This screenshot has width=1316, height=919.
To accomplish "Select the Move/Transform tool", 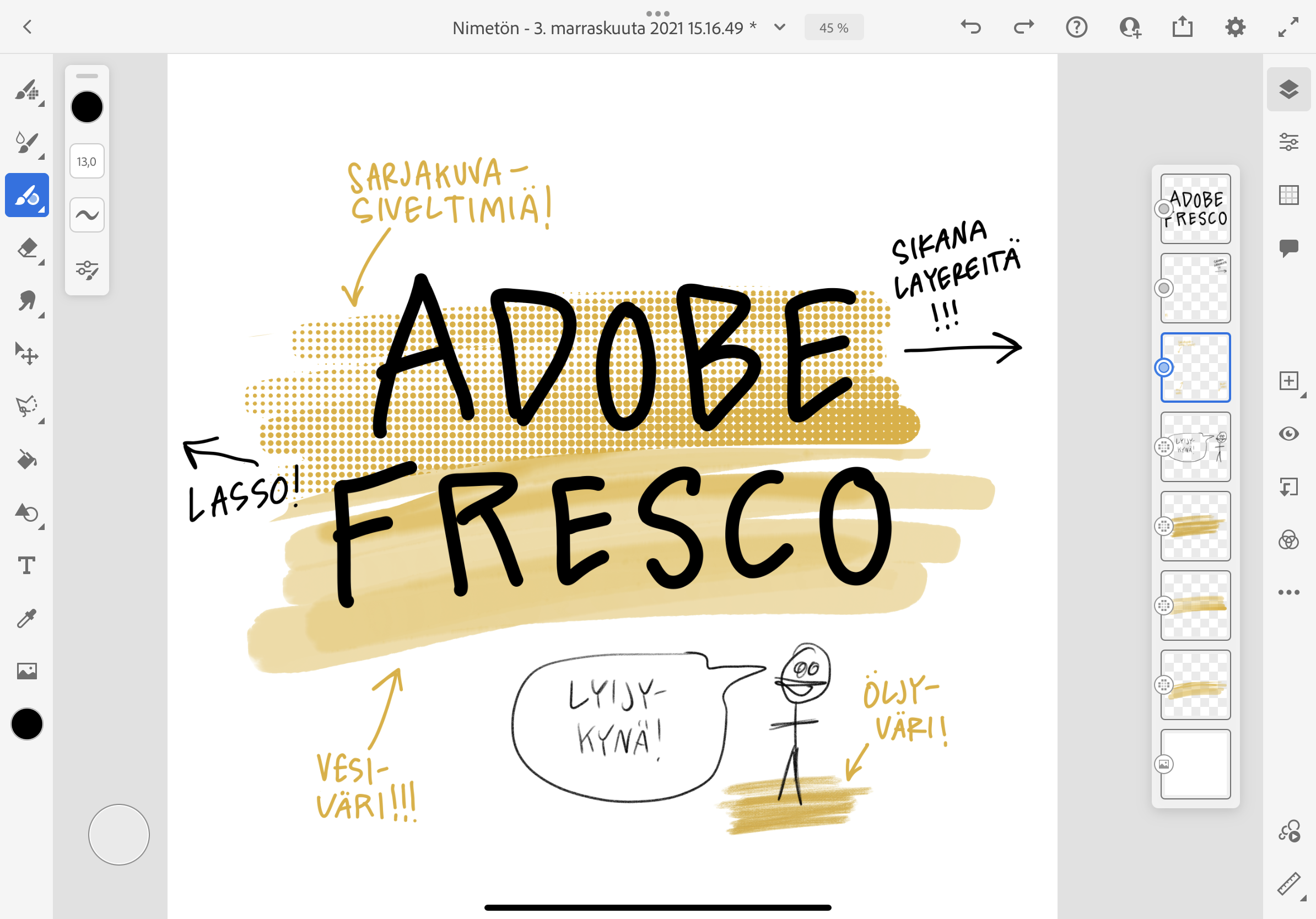I will tap(27, 354).
